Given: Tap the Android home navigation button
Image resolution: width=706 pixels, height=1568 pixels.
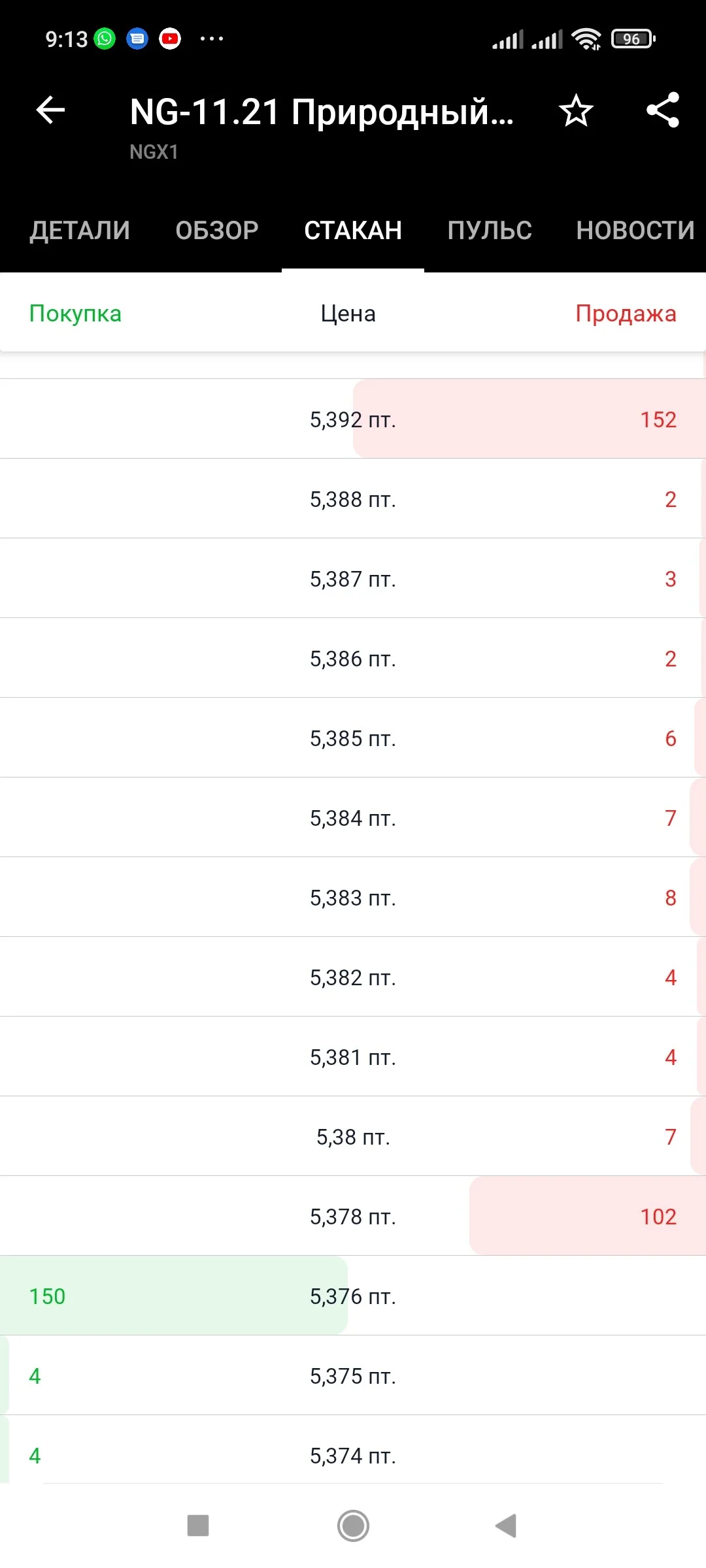Looking at the screenshot, I should pyautogui.click(x=353, y=1526).
